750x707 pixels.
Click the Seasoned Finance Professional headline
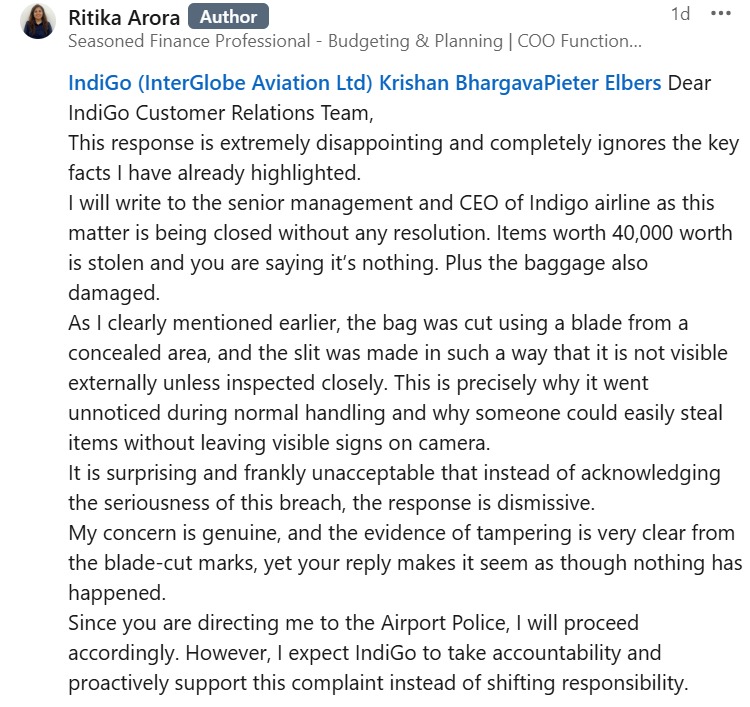click(354, 41)
